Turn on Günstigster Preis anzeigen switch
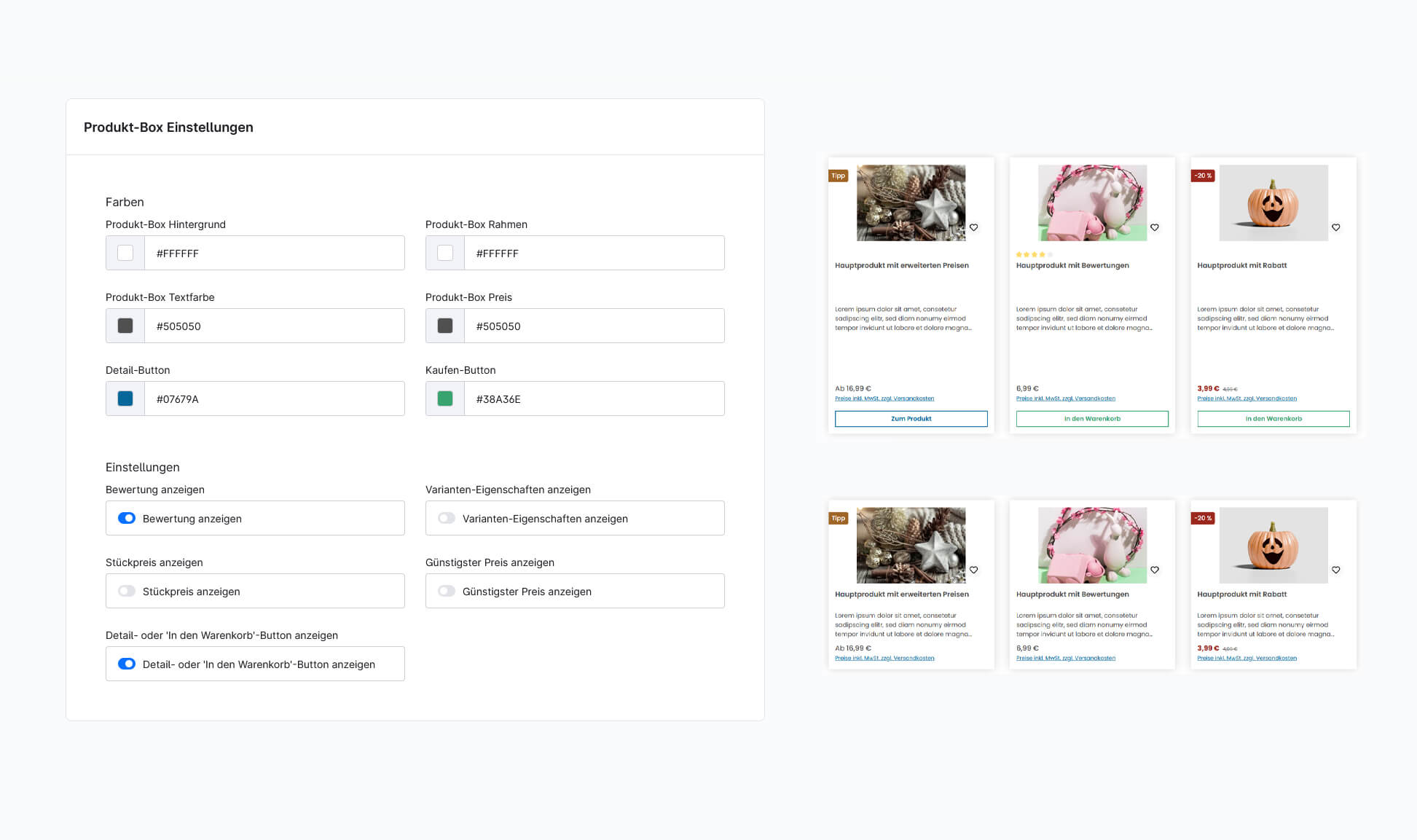This screenshot has height=840, width=1417. (447, 591)
